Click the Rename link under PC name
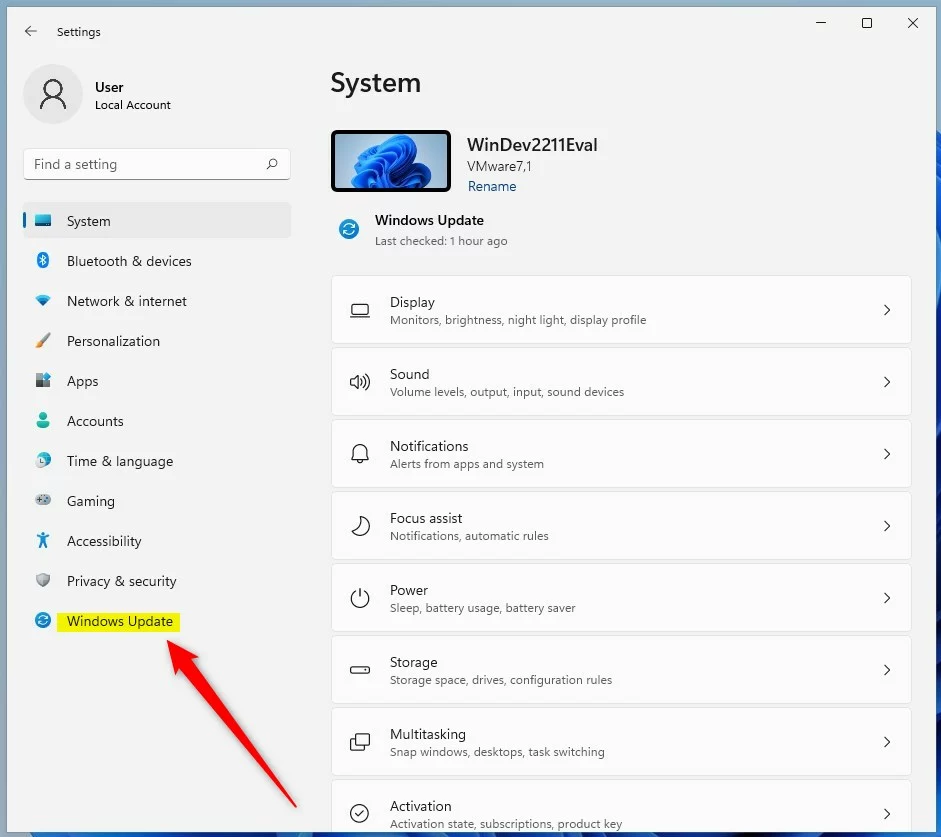Screen dimensions: 941x837 (492, 186)
